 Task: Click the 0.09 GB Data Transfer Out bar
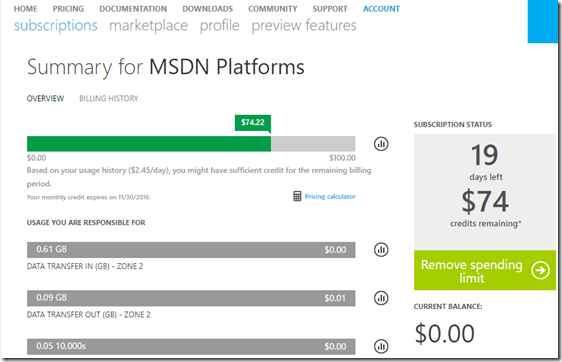click(191, 298)
